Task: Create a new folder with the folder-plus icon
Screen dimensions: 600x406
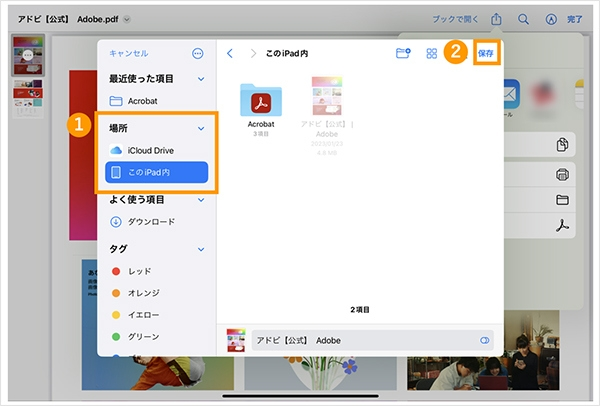Action: (403, 53)
